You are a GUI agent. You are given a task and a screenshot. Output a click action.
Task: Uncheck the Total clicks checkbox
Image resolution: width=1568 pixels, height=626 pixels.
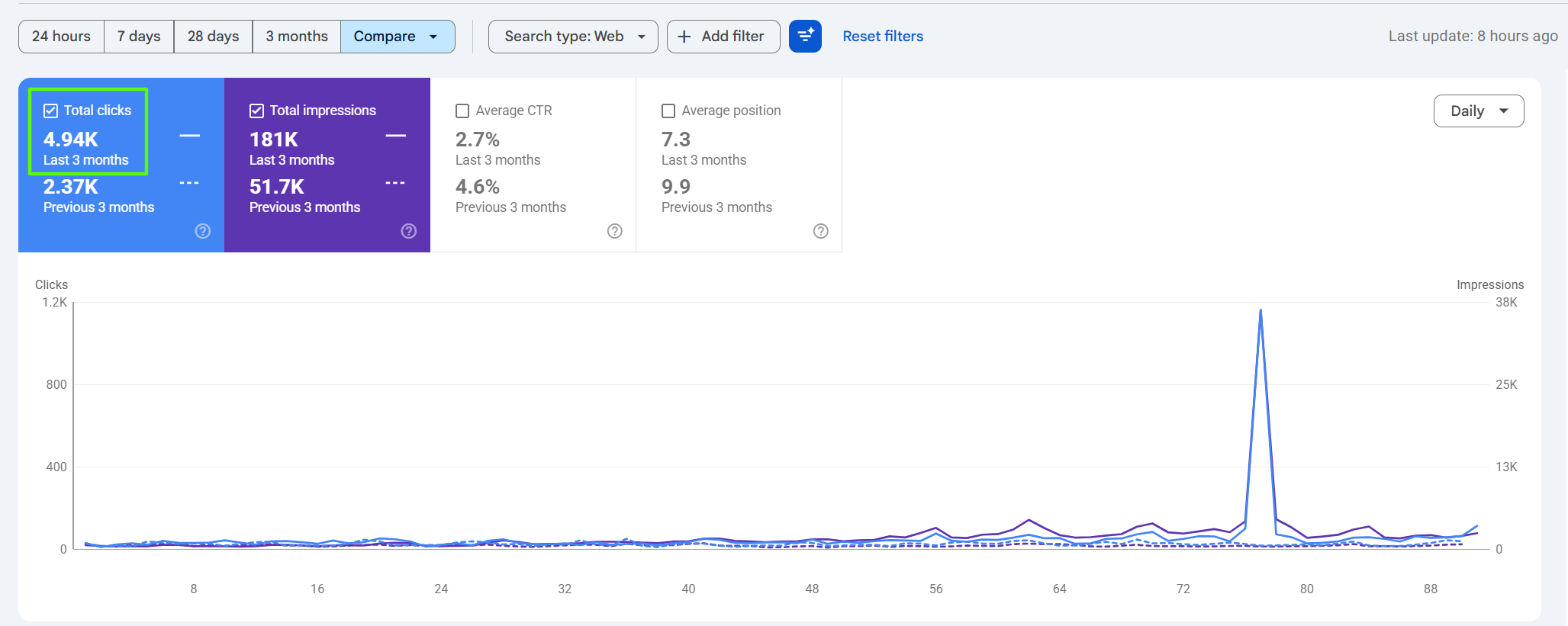(x=51, y=111)
